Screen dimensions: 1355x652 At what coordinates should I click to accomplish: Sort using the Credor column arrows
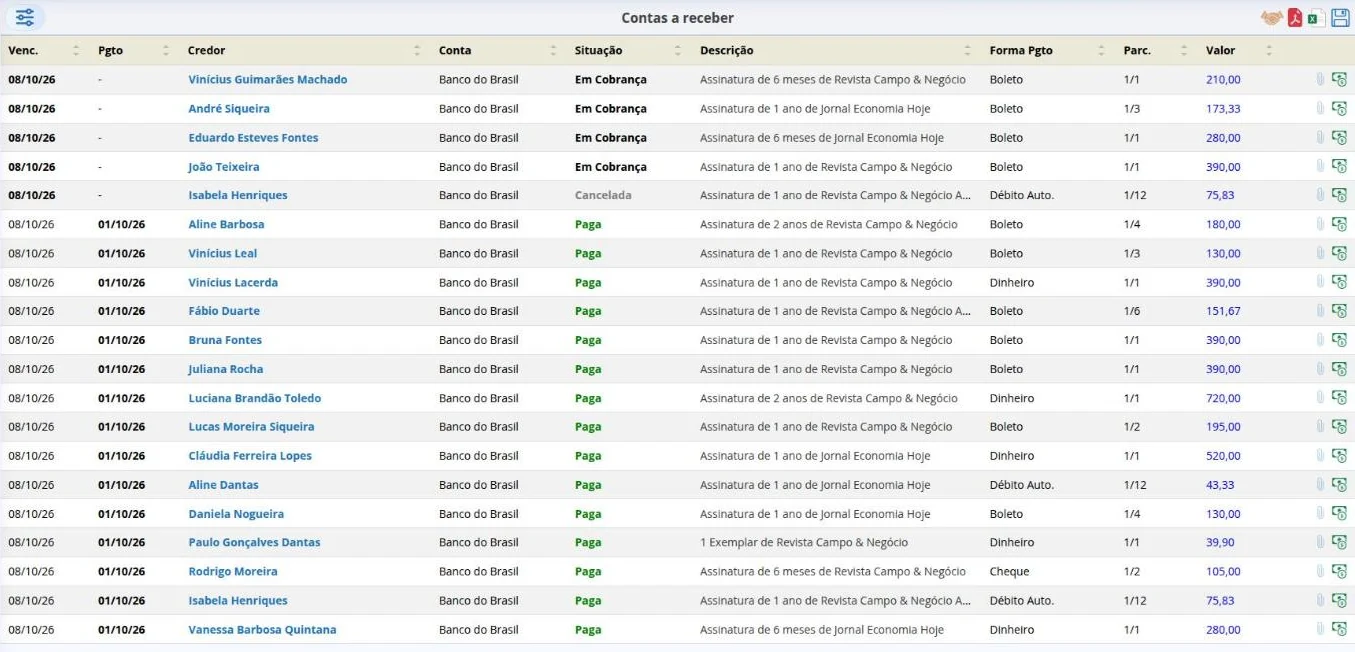click(x=417, y=50)
